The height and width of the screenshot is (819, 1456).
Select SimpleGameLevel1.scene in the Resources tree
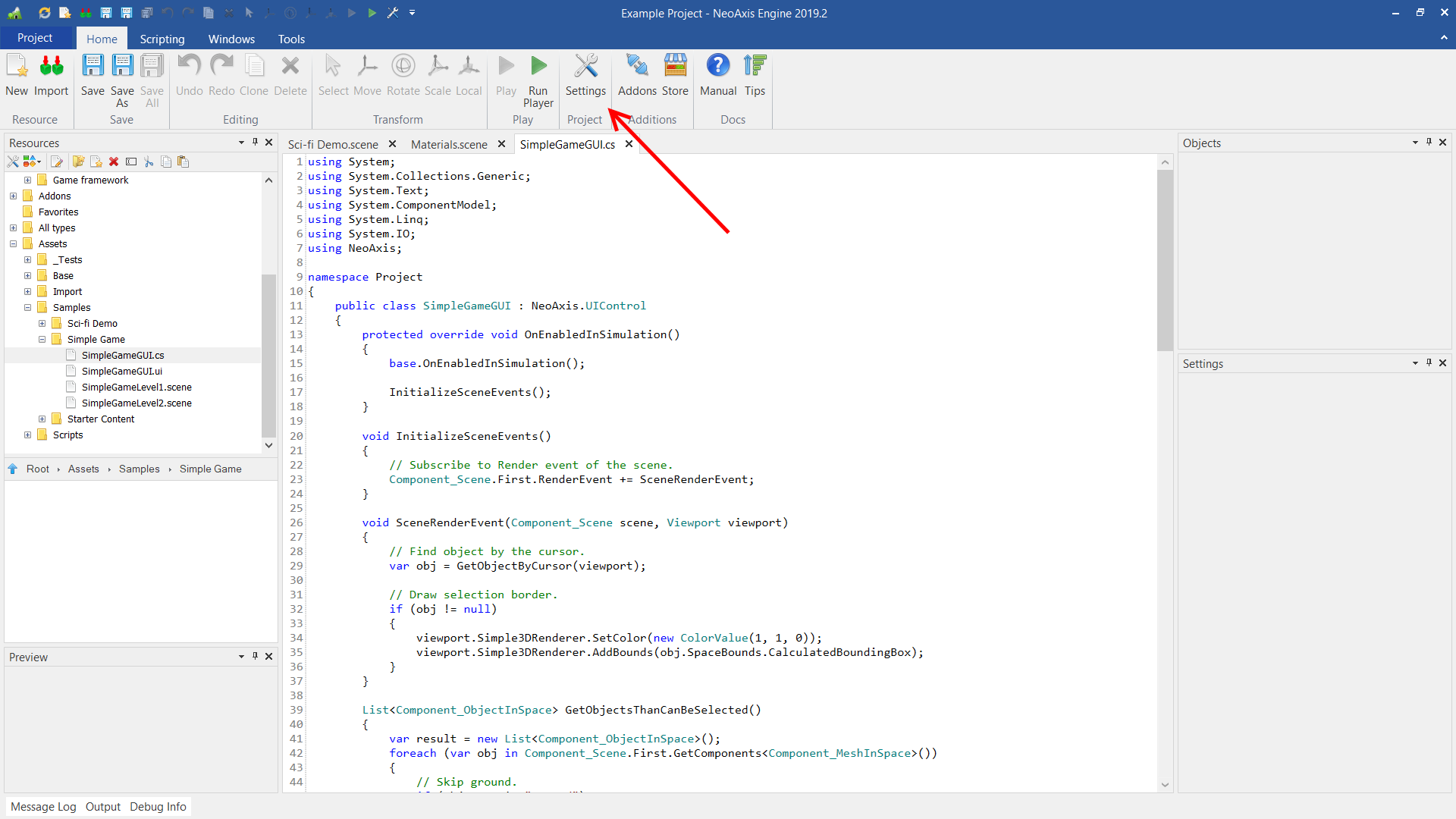[136, 387]
